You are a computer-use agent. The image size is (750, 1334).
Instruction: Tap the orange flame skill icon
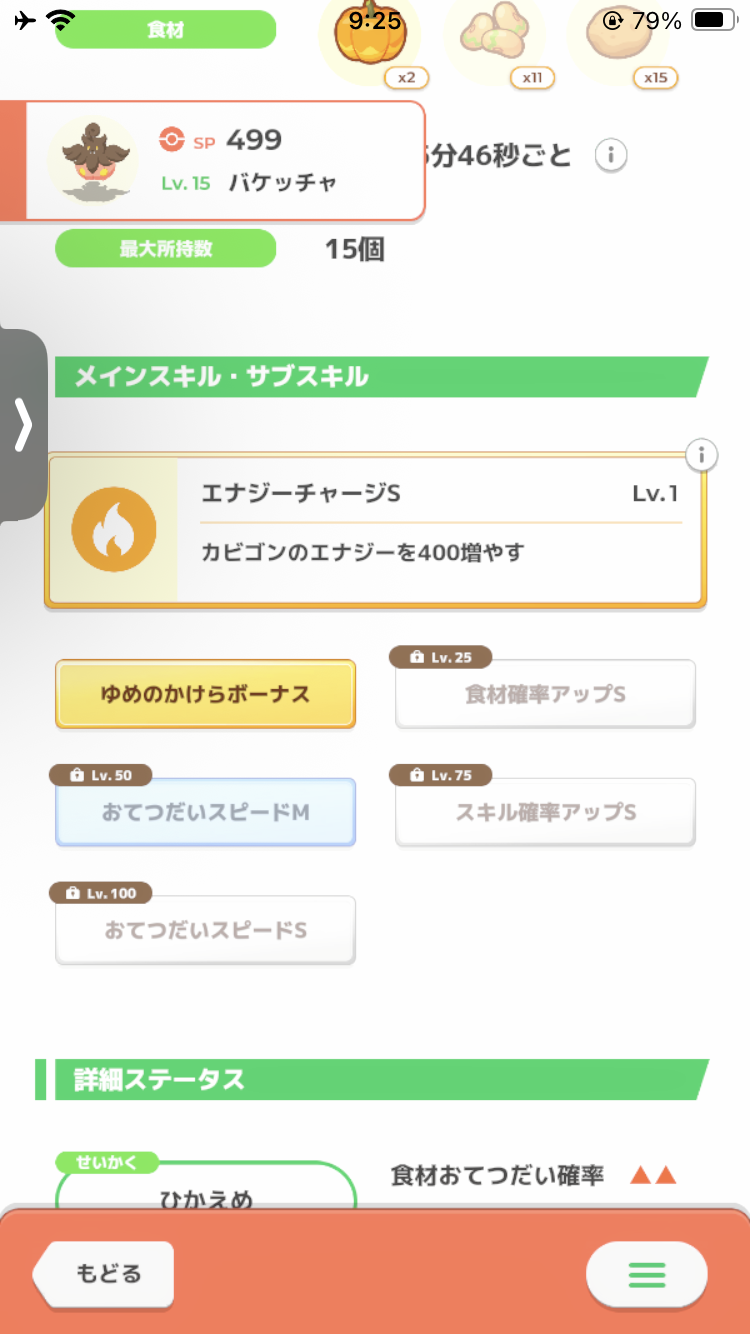pos(114,530)
